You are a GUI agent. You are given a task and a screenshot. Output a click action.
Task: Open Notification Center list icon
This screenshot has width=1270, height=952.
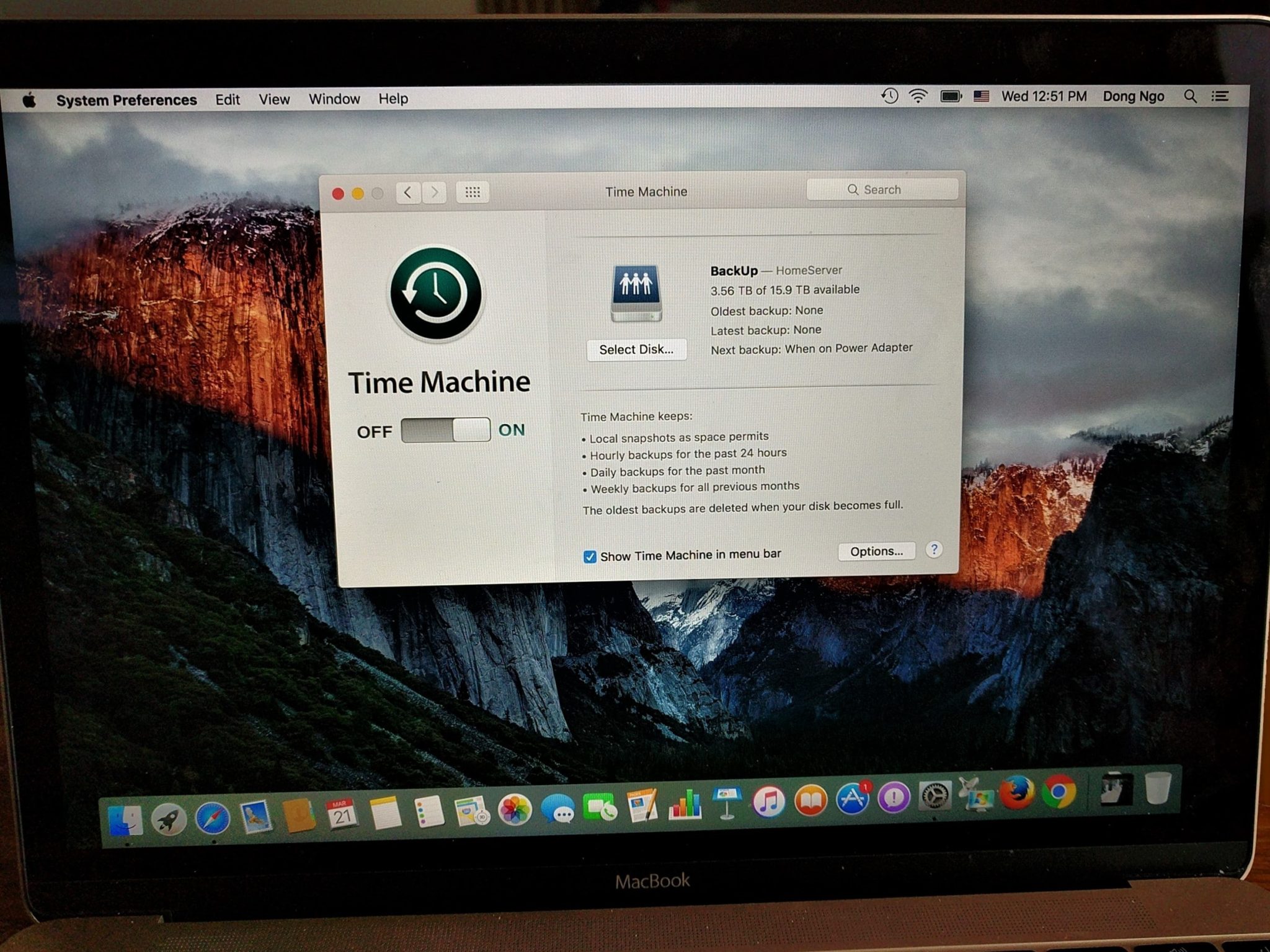coord(1220,96)
